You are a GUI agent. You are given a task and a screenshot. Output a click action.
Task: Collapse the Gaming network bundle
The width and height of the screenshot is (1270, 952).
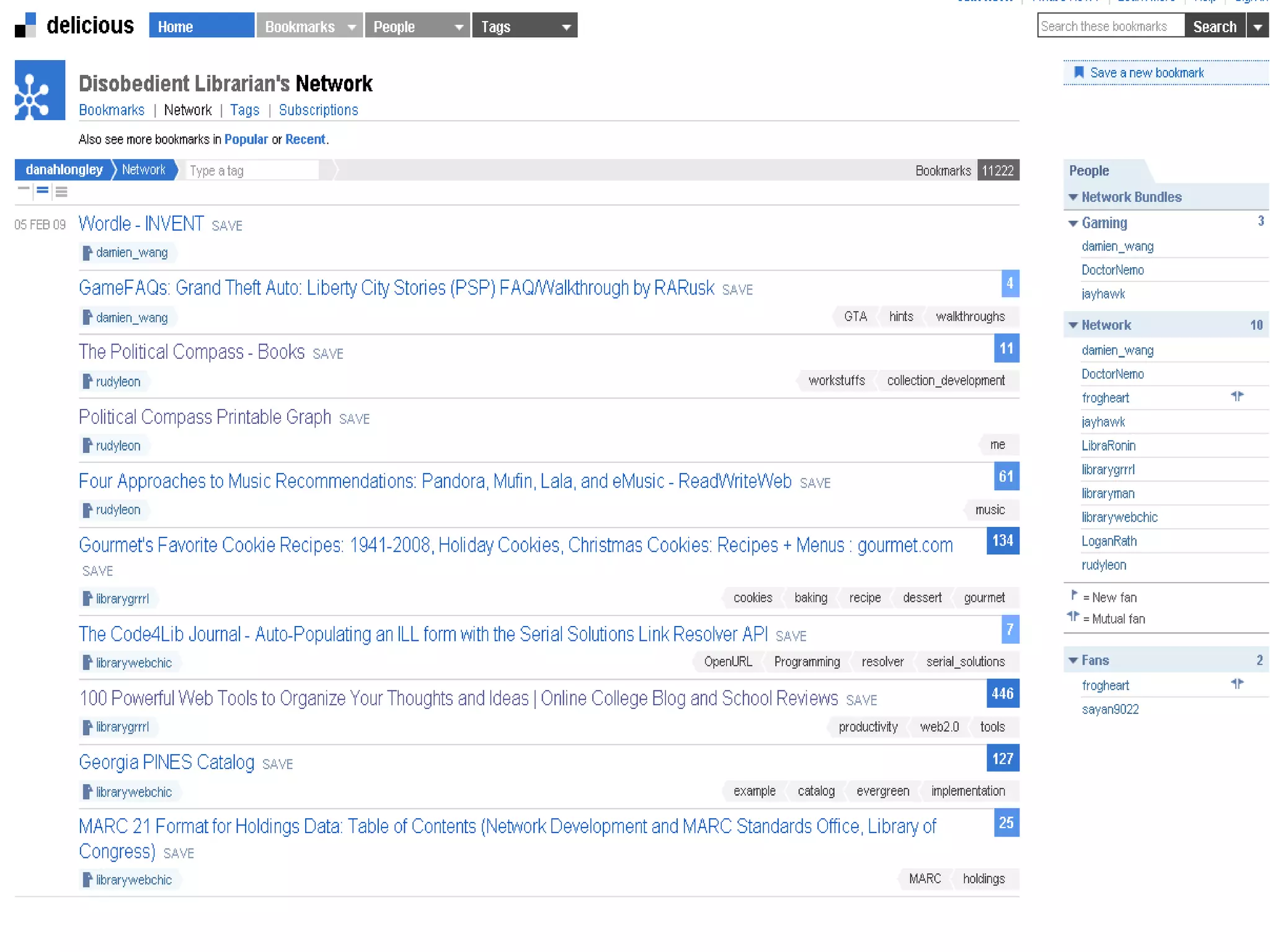pyautogui.click(x=1073, y=223)
